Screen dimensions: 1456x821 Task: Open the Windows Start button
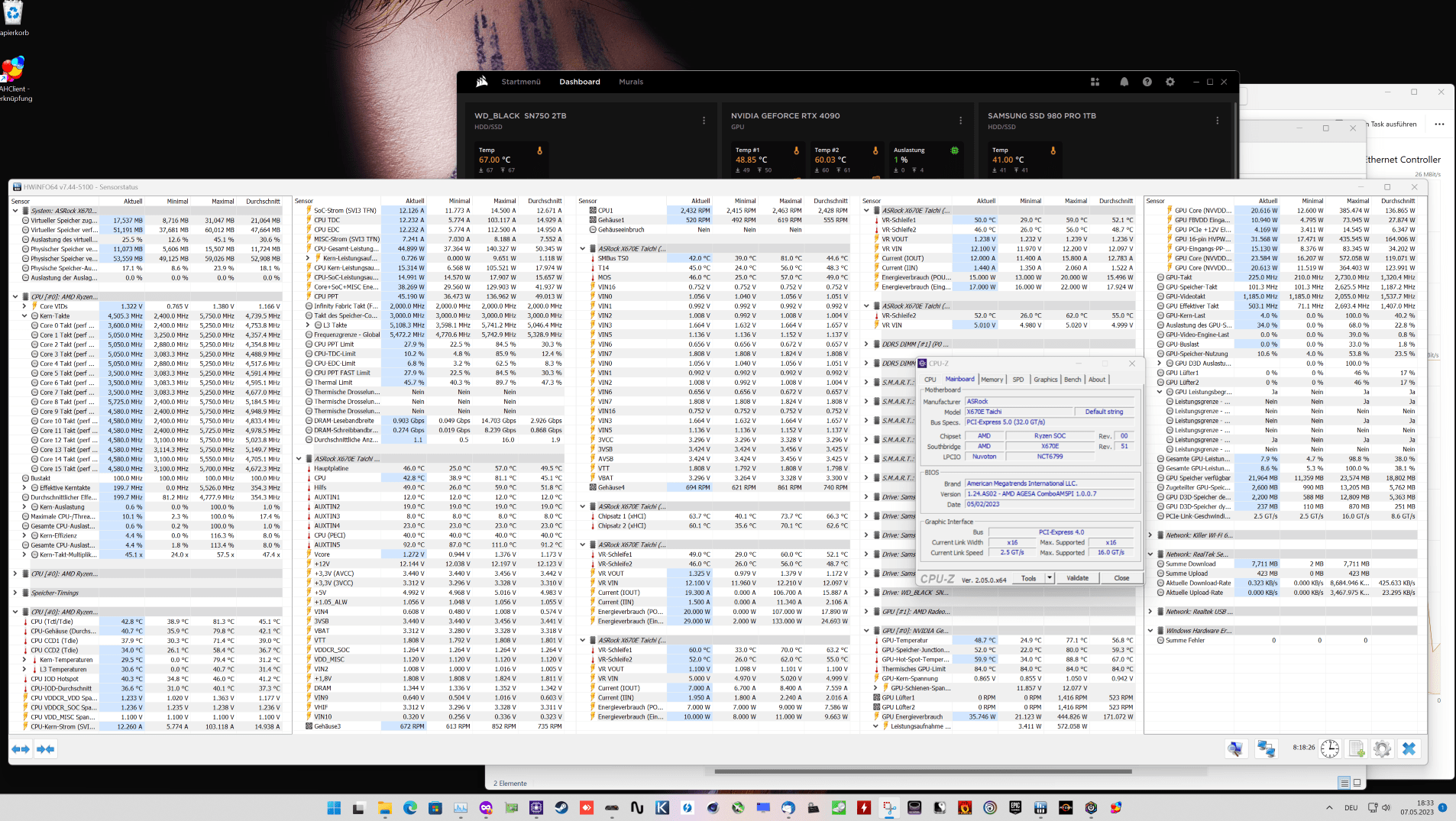click(335, 807)
